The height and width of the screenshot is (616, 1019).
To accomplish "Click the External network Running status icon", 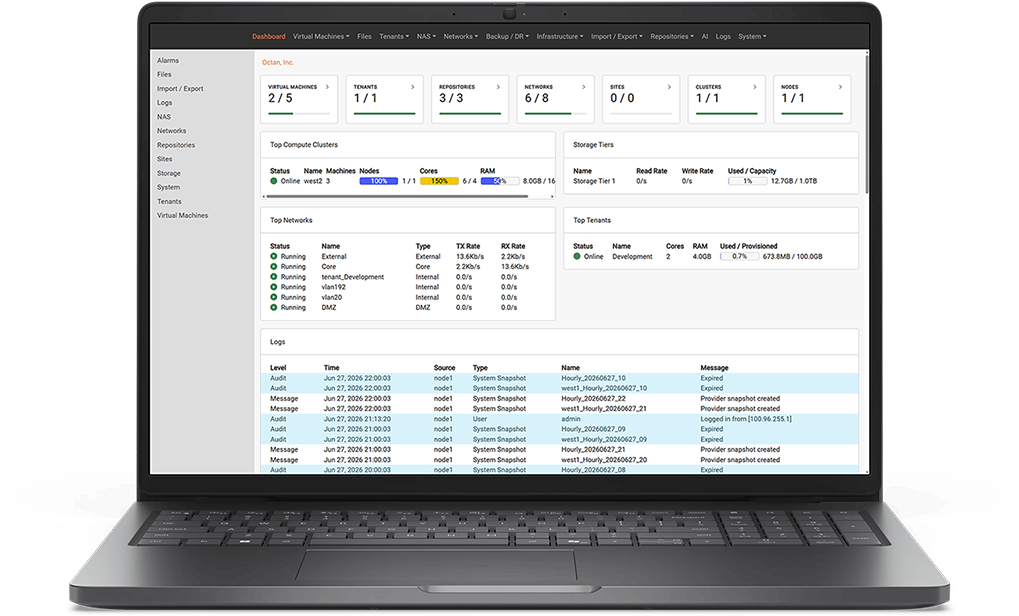I will [x=274, y=257].
